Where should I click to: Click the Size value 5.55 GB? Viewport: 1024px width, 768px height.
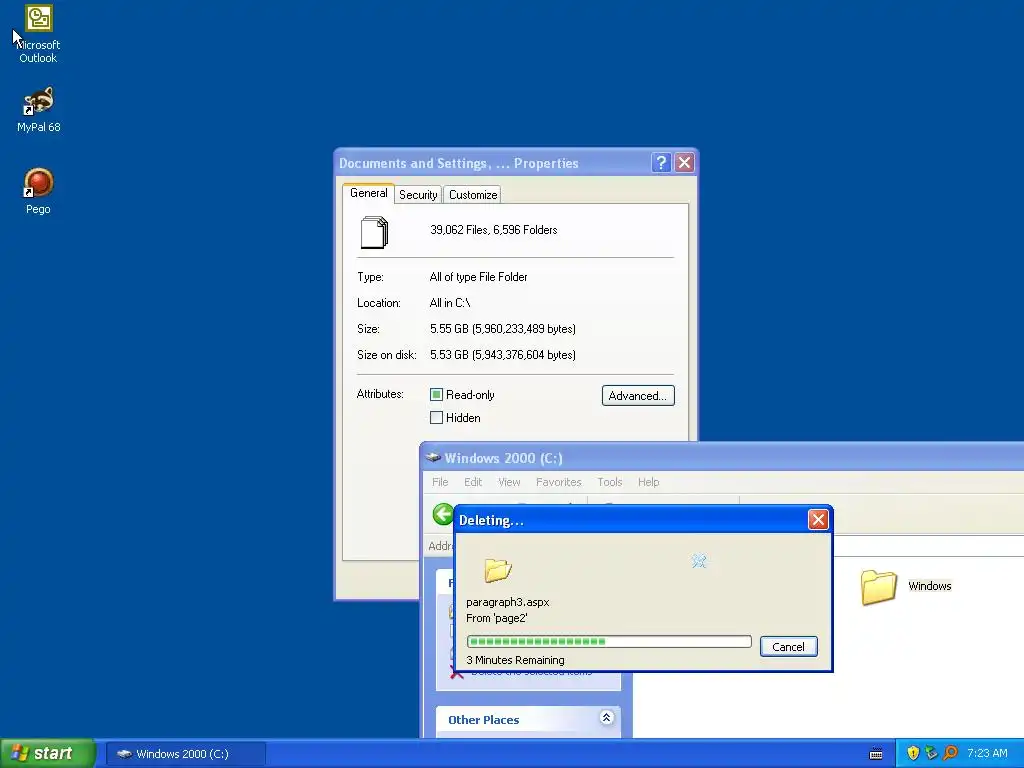[503, 328]
